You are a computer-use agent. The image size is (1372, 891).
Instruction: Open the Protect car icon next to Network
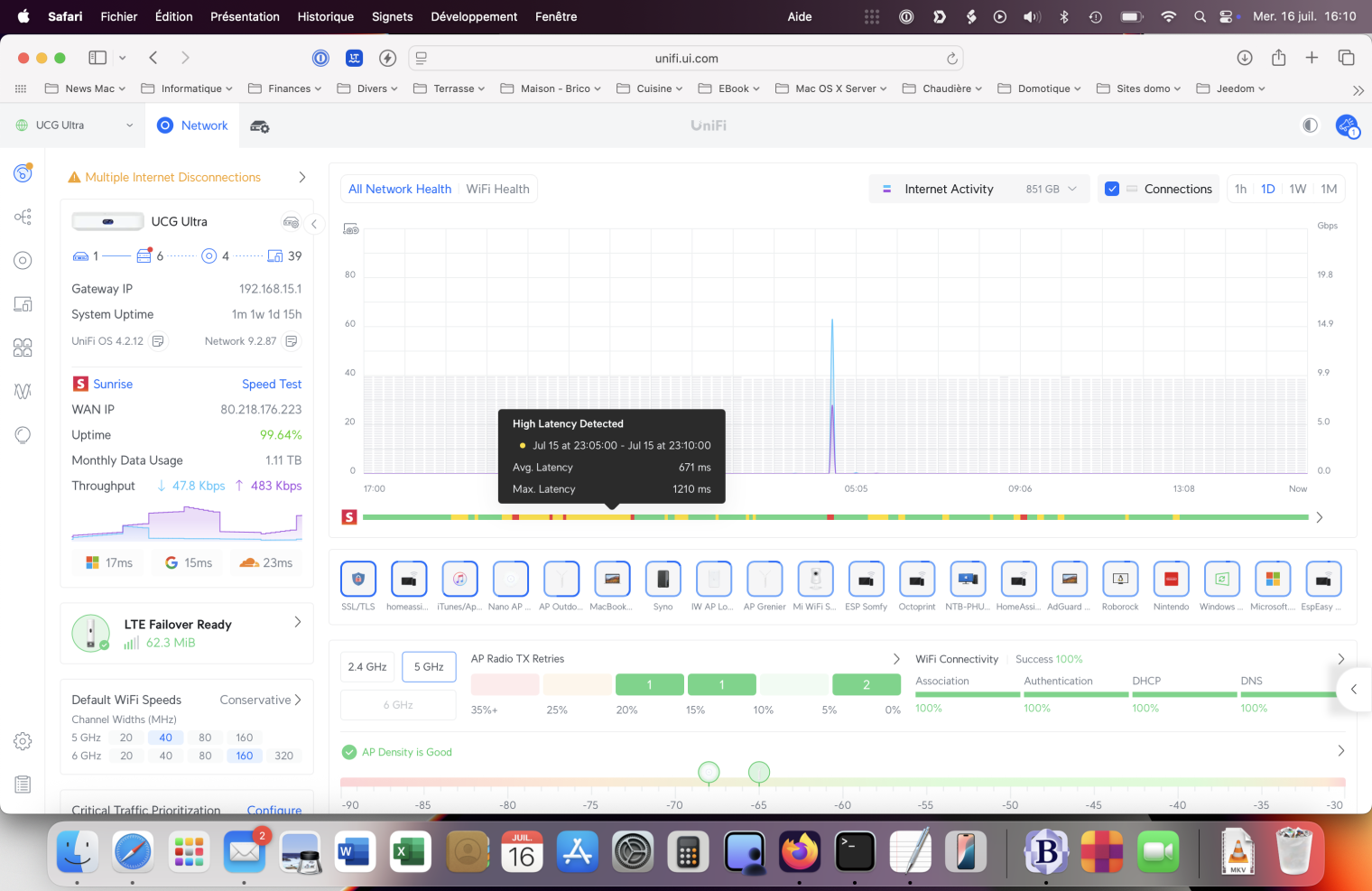(260, 126)
